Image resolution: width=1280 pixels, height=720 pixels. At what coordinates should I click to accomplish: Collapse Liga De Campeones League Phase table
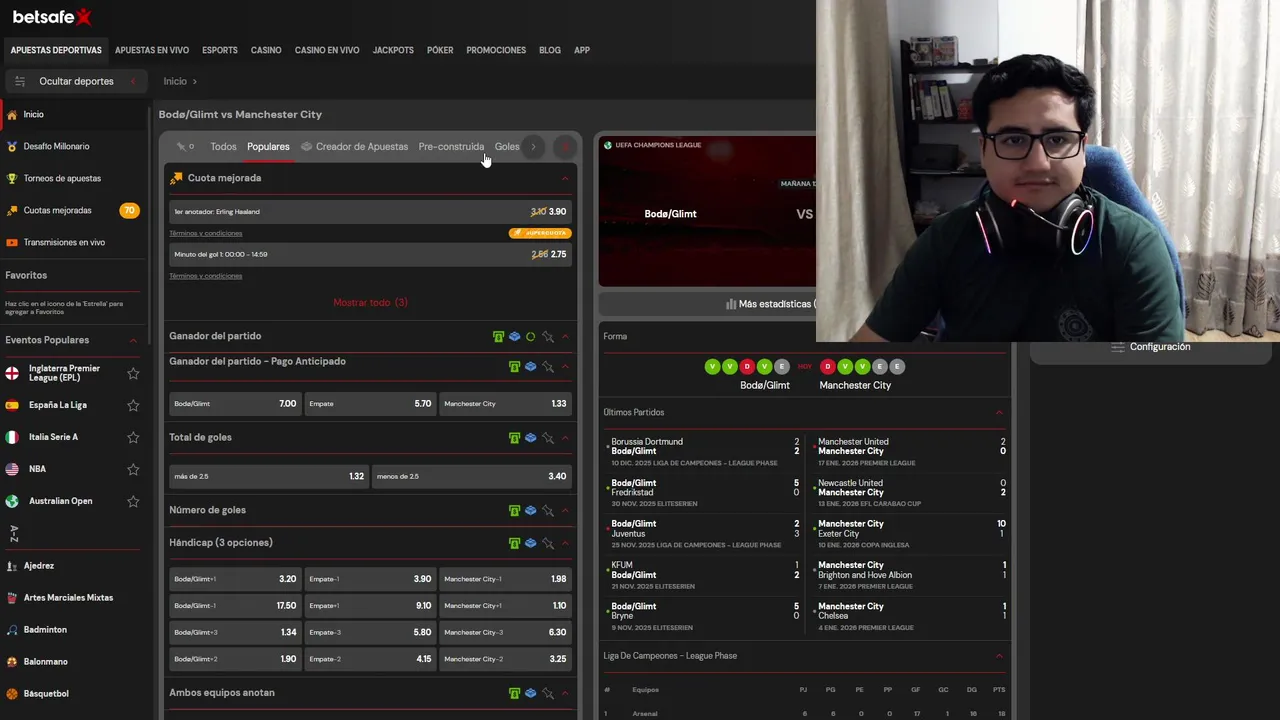pos(999,656)
